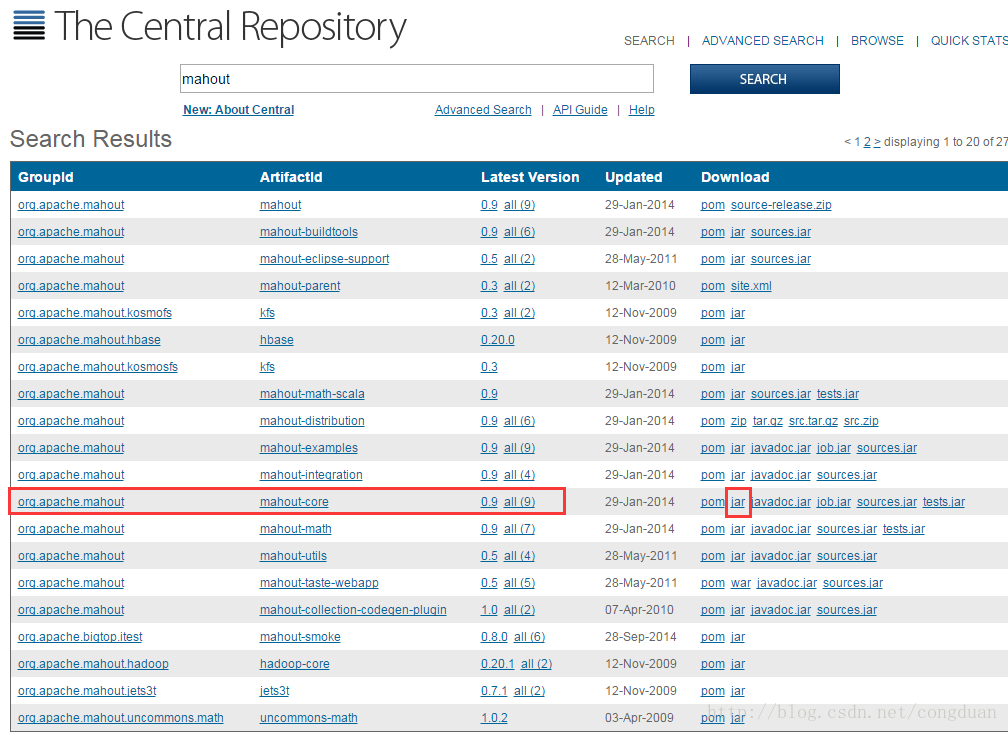1008x732 pixels.
Task: Download sources.jar for mahout-buildtools
Action: point(780,232)
